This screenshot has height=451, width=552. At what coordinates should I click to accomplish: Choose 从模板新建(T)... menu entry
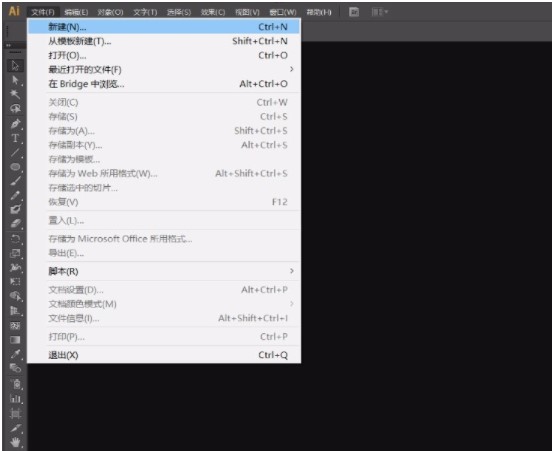(x=164, y=41)
